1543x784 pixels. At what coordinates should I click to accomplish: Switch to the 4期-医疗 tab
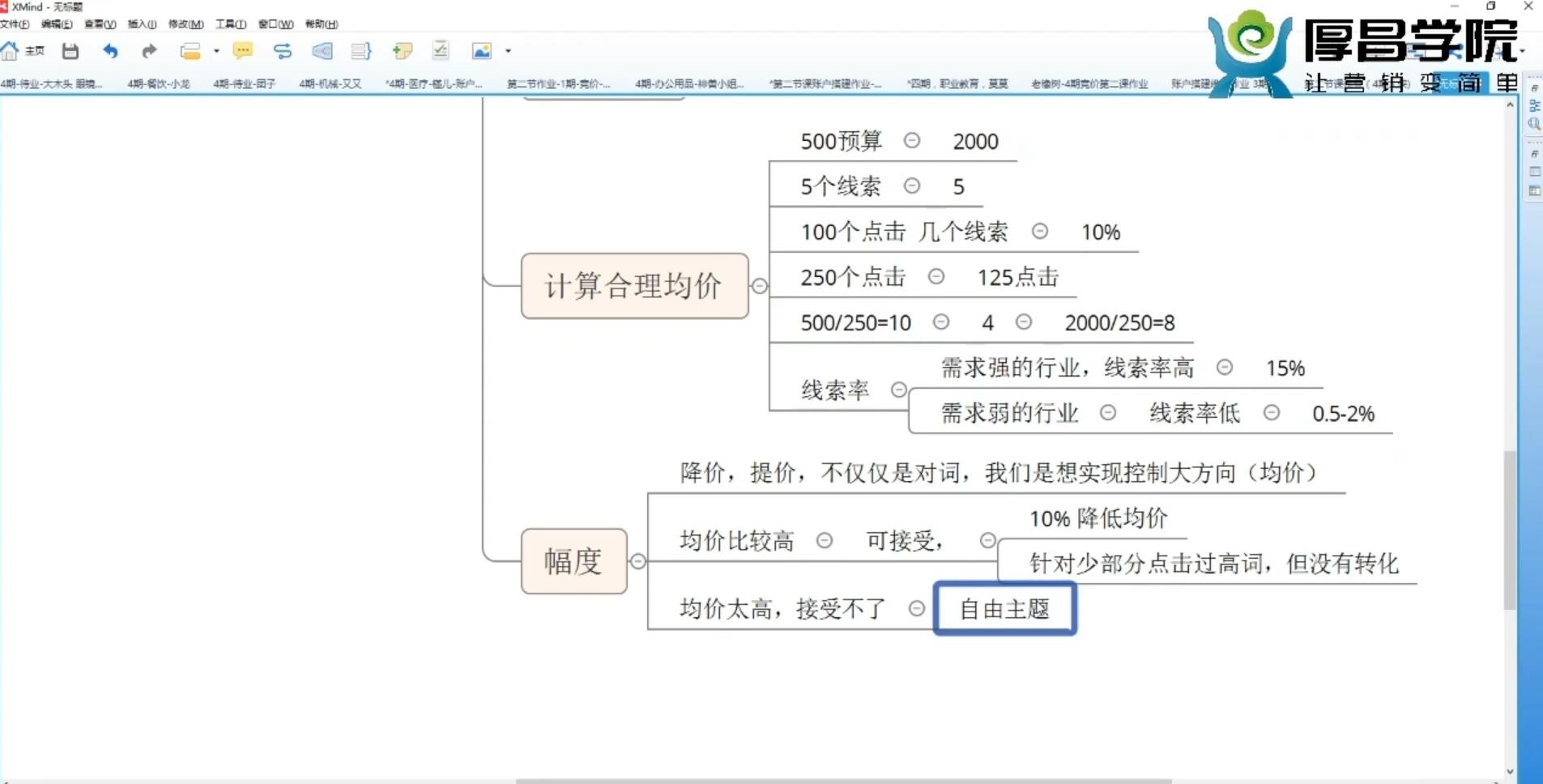(x=433, y=83)
